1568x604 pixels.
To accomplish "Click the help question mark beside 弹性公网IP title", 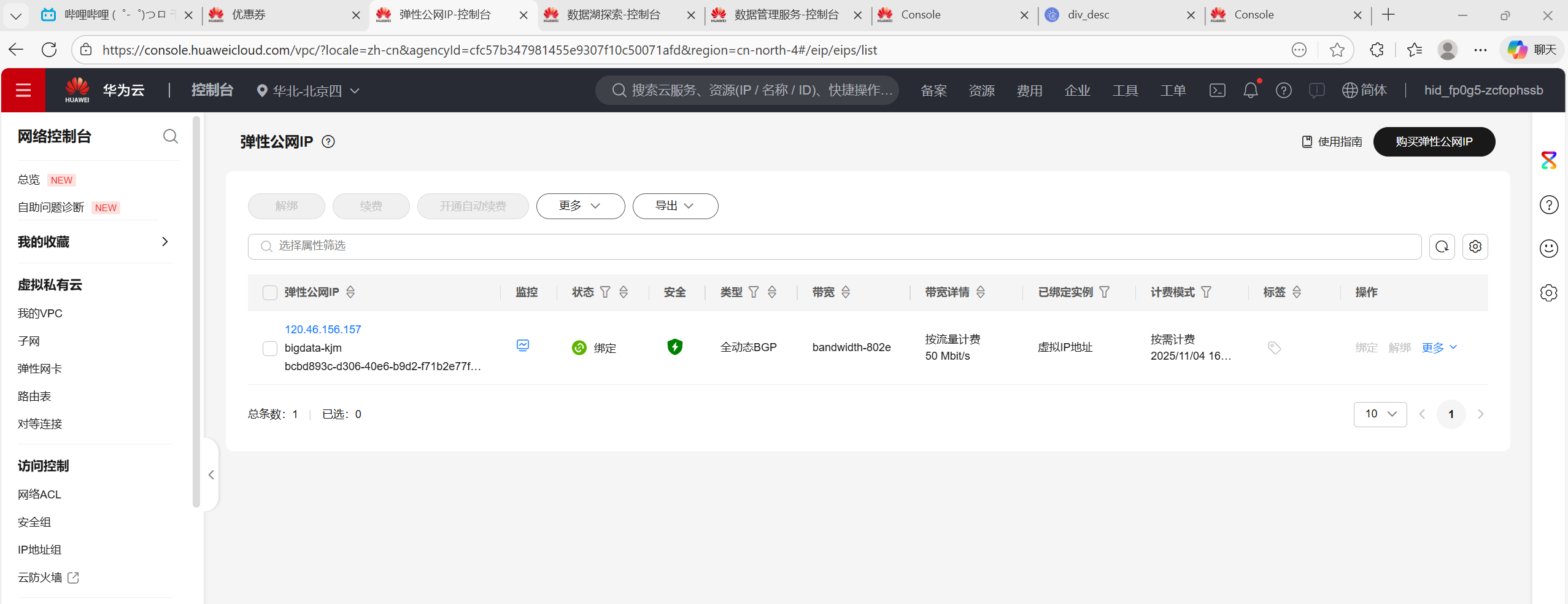I will [329, 141].
